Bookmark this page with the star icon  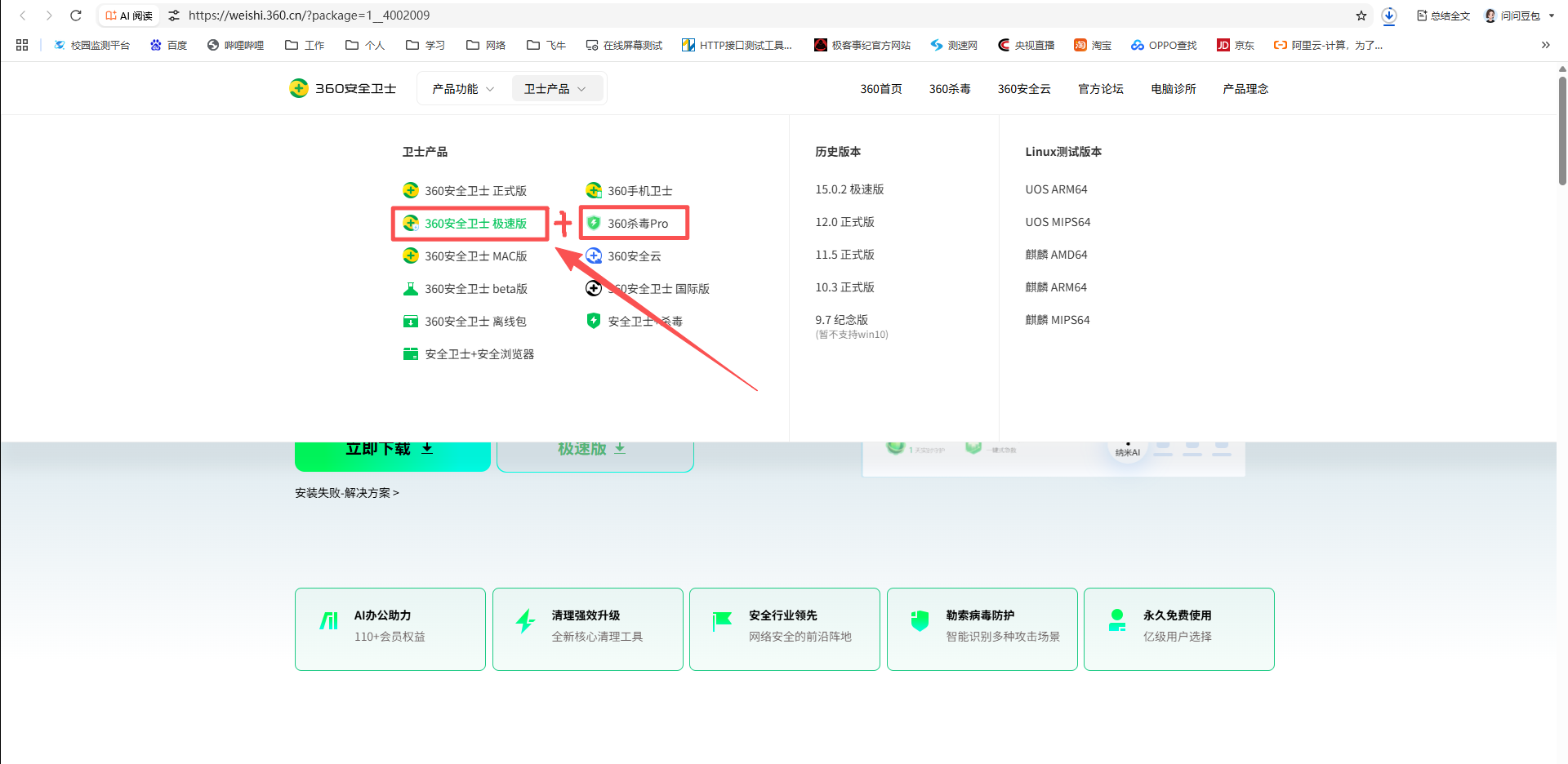[x=1361, y=16]
